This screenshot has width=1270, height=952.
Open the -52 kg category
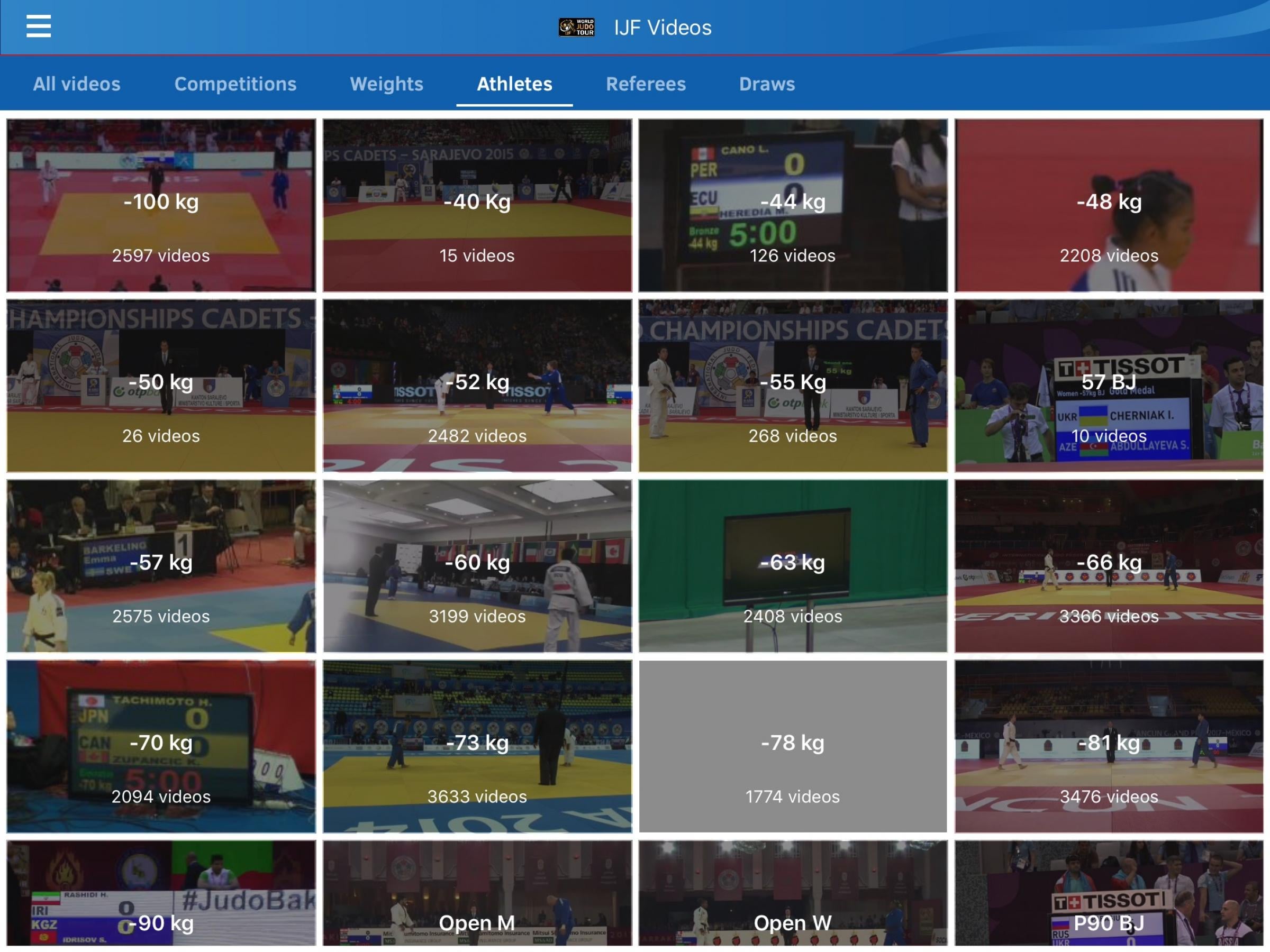[x=477, y=386]
